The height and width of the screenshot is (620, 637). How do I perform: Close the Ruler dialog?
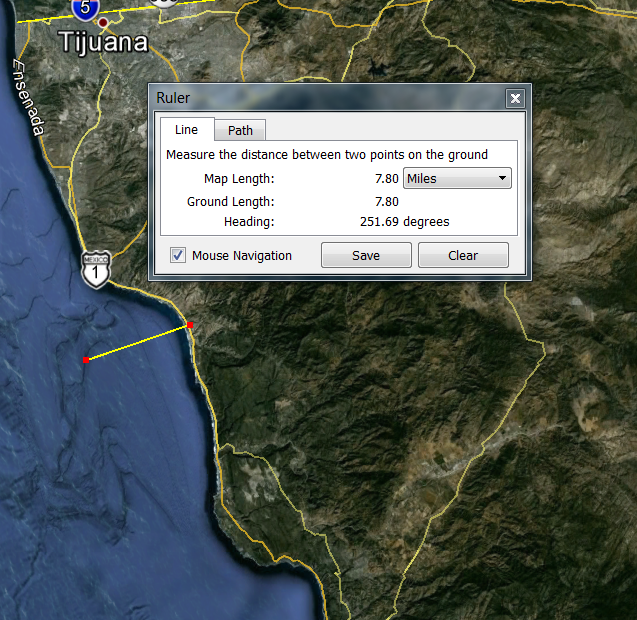click(x=515, y=98)
